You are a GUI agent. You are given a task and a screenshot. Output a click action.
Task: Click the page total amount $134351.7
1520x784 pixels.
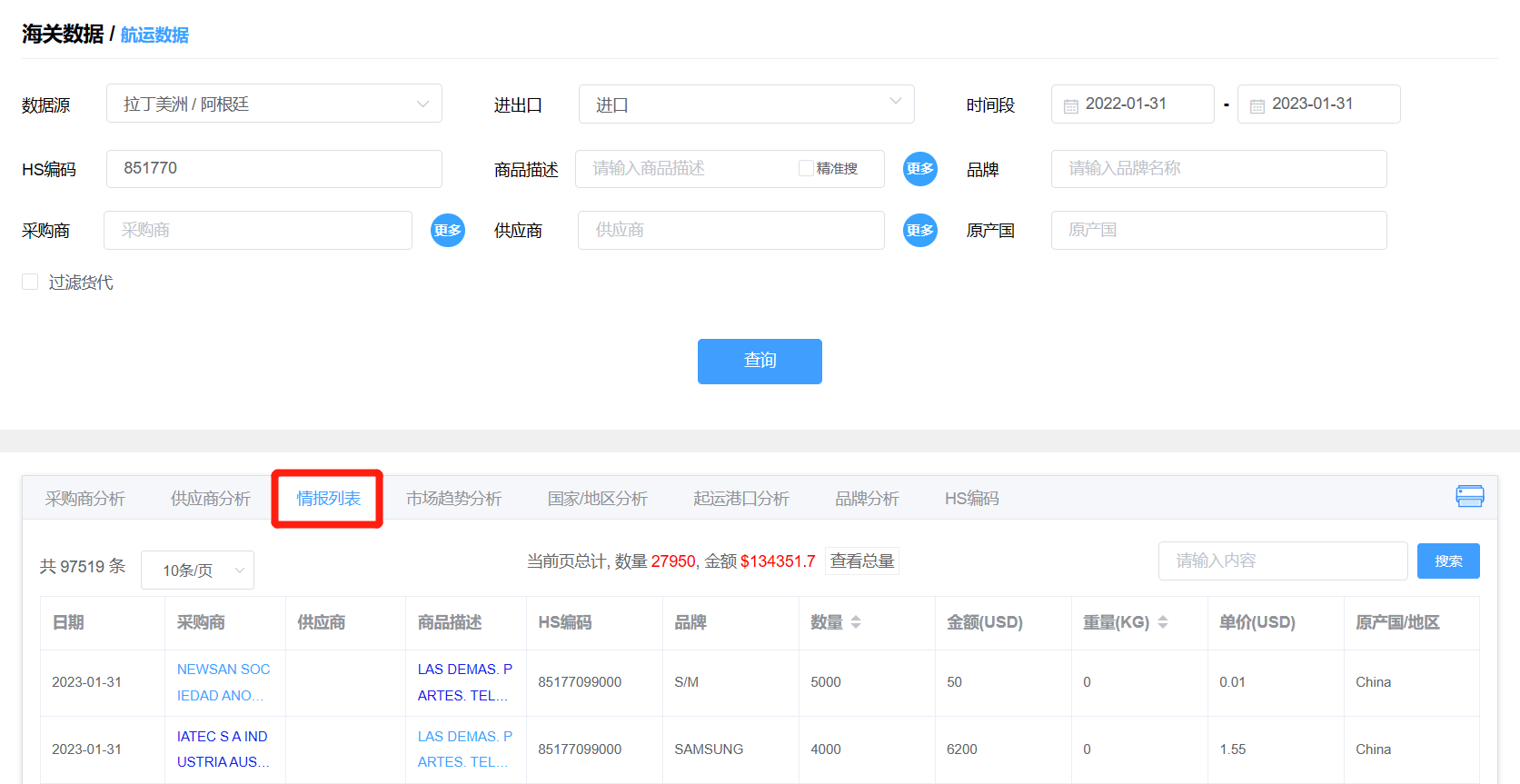(x=778, y=561)
